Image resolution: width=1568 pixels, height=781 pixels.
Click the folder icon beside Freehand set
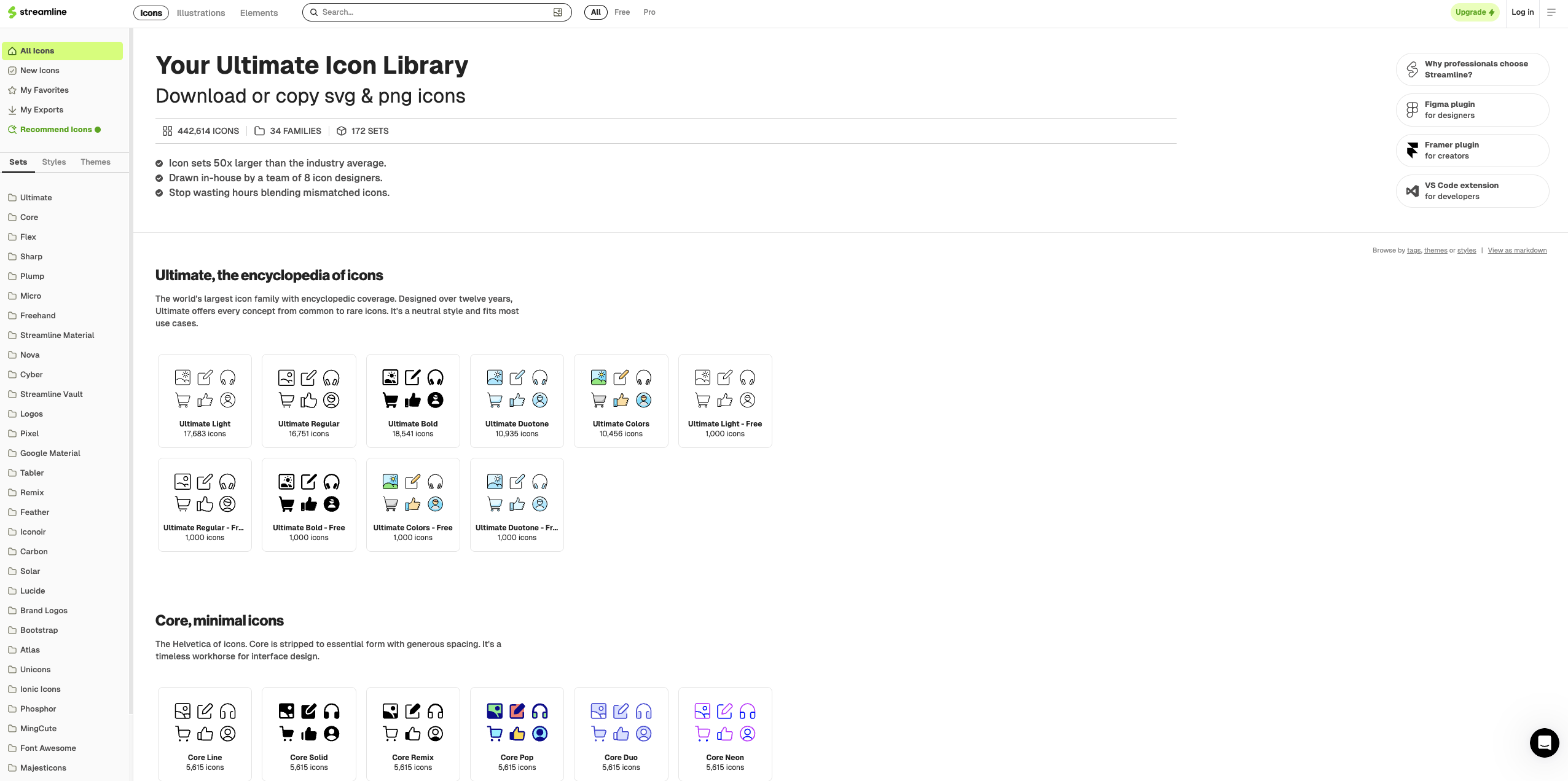12,316
